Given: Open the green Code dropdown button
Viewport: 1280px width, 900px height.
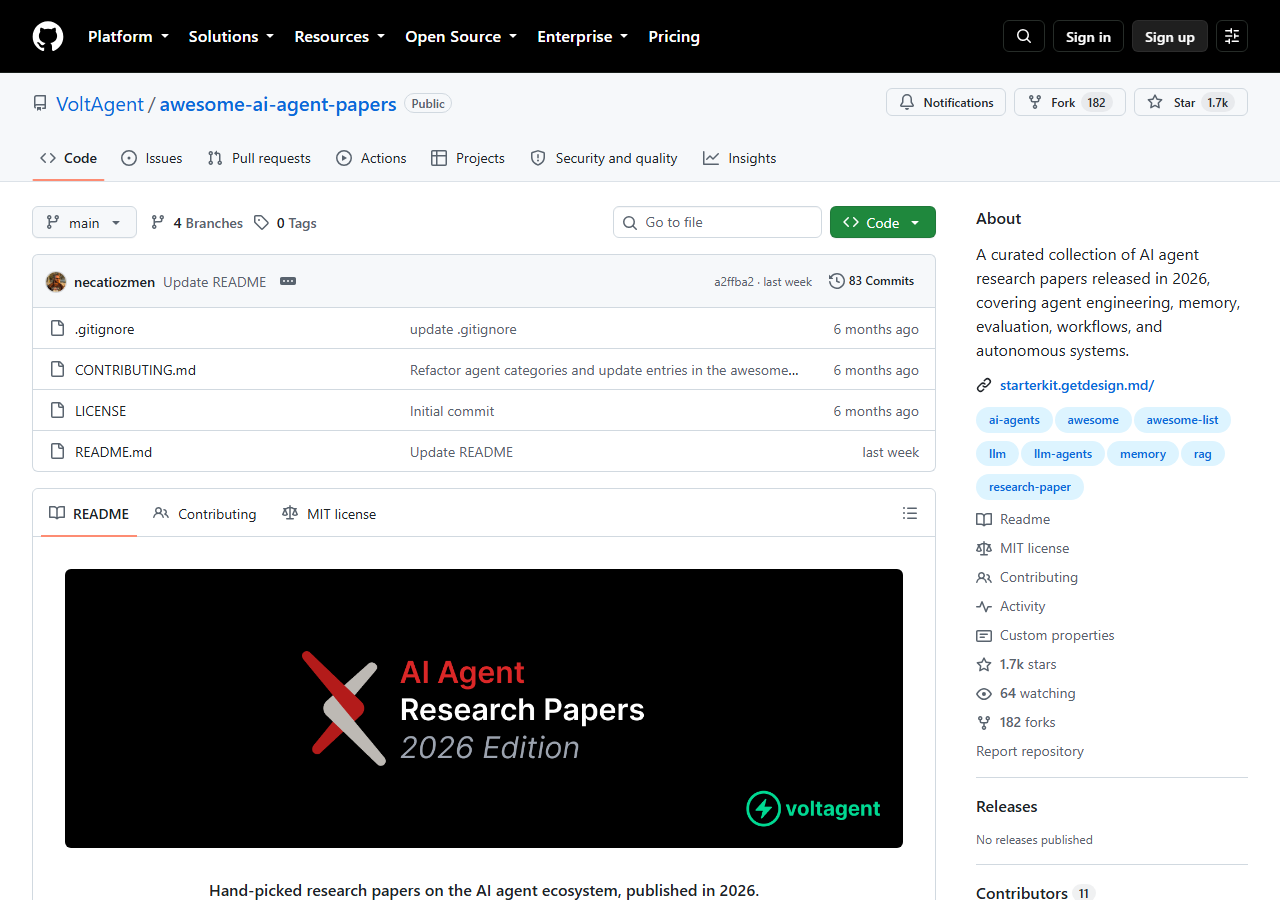Looking at the screenshot, I should pos(883,222).
